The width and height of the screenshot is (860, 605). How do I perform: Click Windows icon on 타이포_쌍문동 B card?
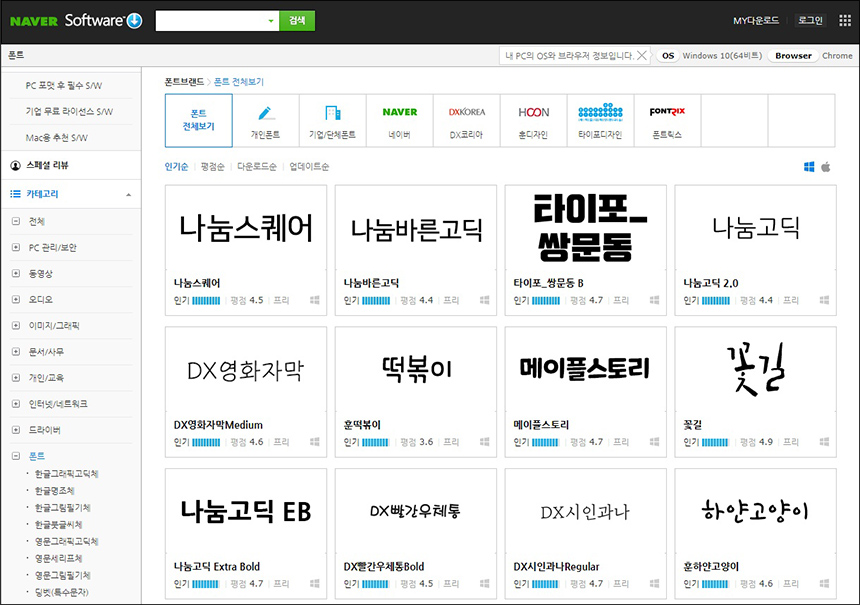(x=654, y=300)
